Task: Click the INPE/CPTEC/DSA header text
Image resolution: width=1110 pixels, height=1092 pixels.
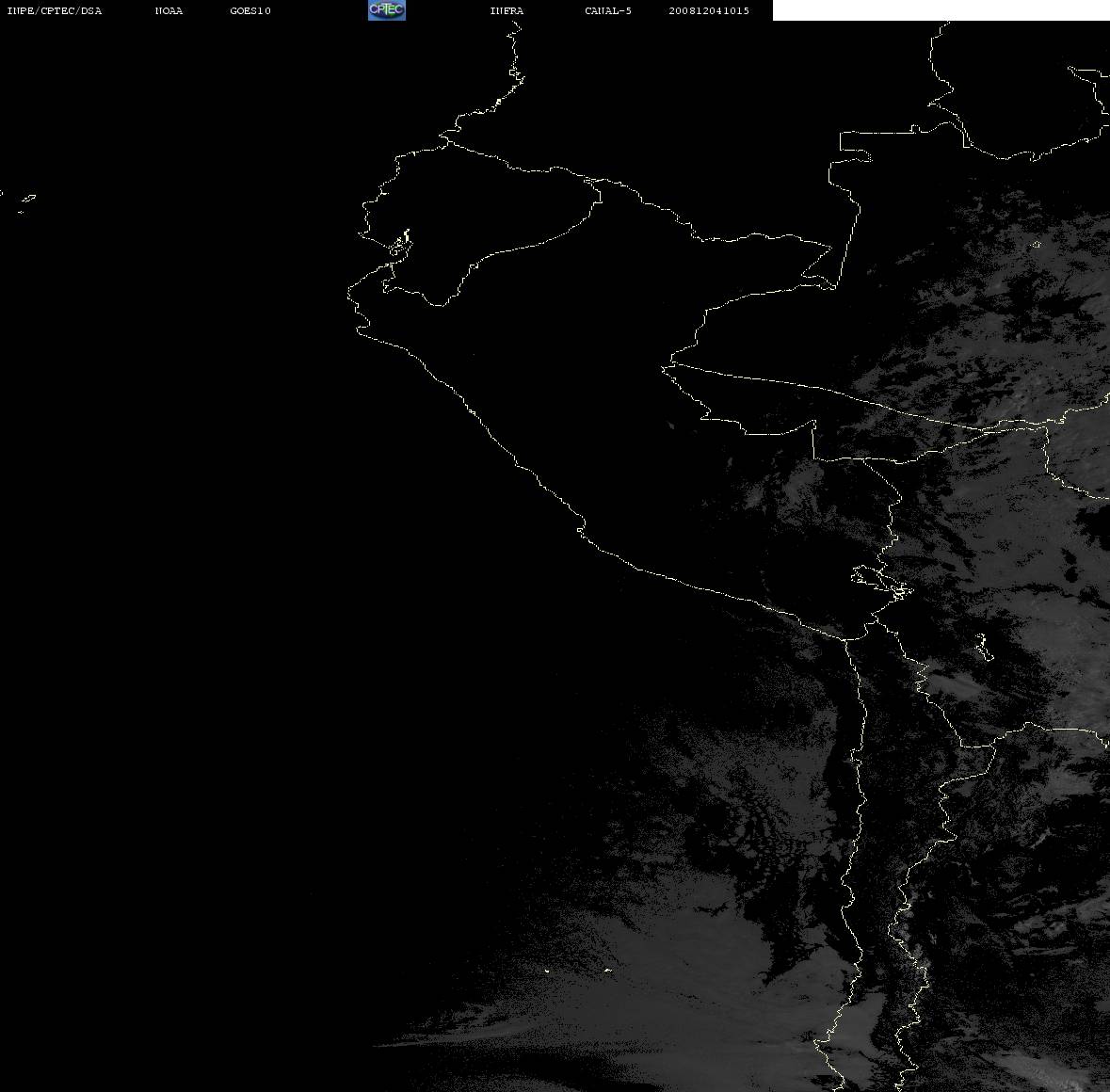Action: (x=55, y=10)
